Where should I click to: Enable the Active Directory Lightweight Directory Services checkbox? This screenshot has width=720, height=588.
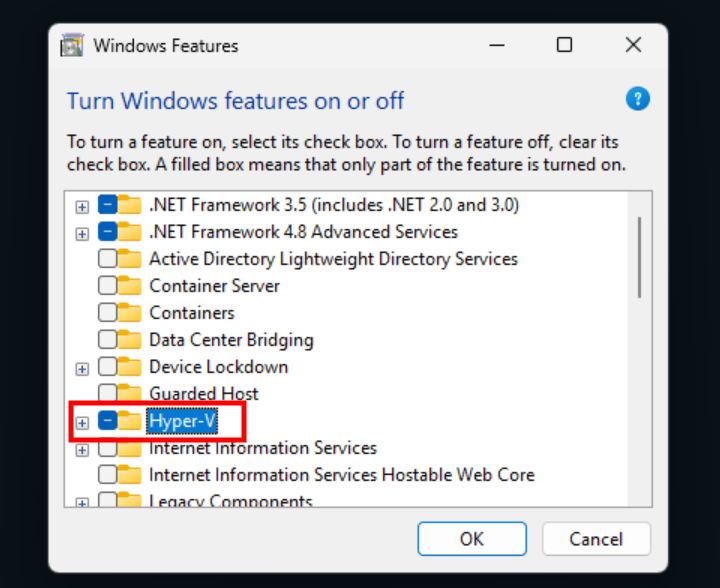(x=107, y=259)
